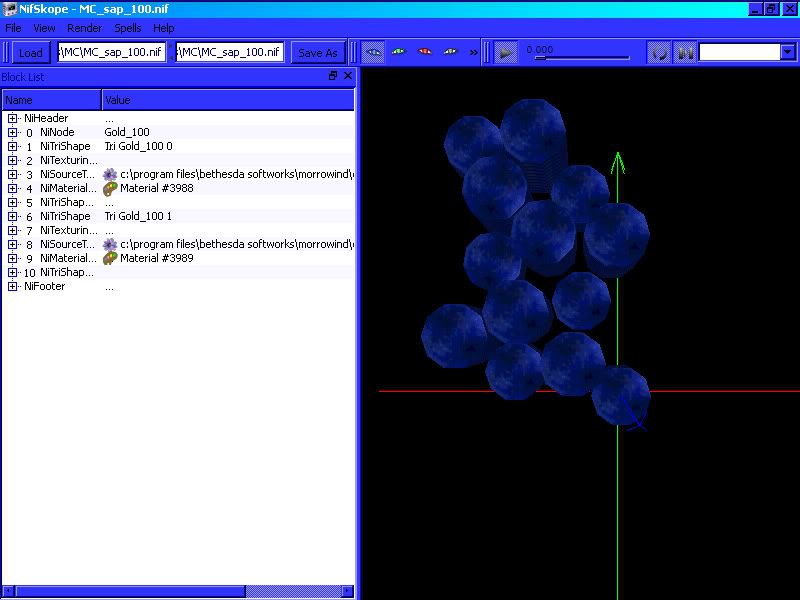Expand block 3 NiSourceTexture
Image resolution: width=800 pixels, height=600 pixels.
pyautogui.click(x=12, y=174)
